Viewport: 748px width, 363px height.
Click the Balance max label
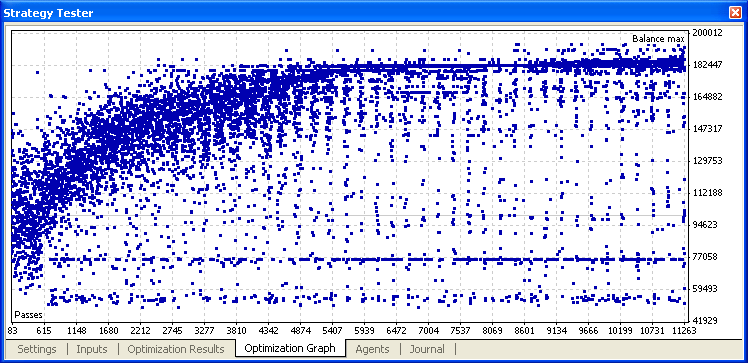[x=658, y=39]
